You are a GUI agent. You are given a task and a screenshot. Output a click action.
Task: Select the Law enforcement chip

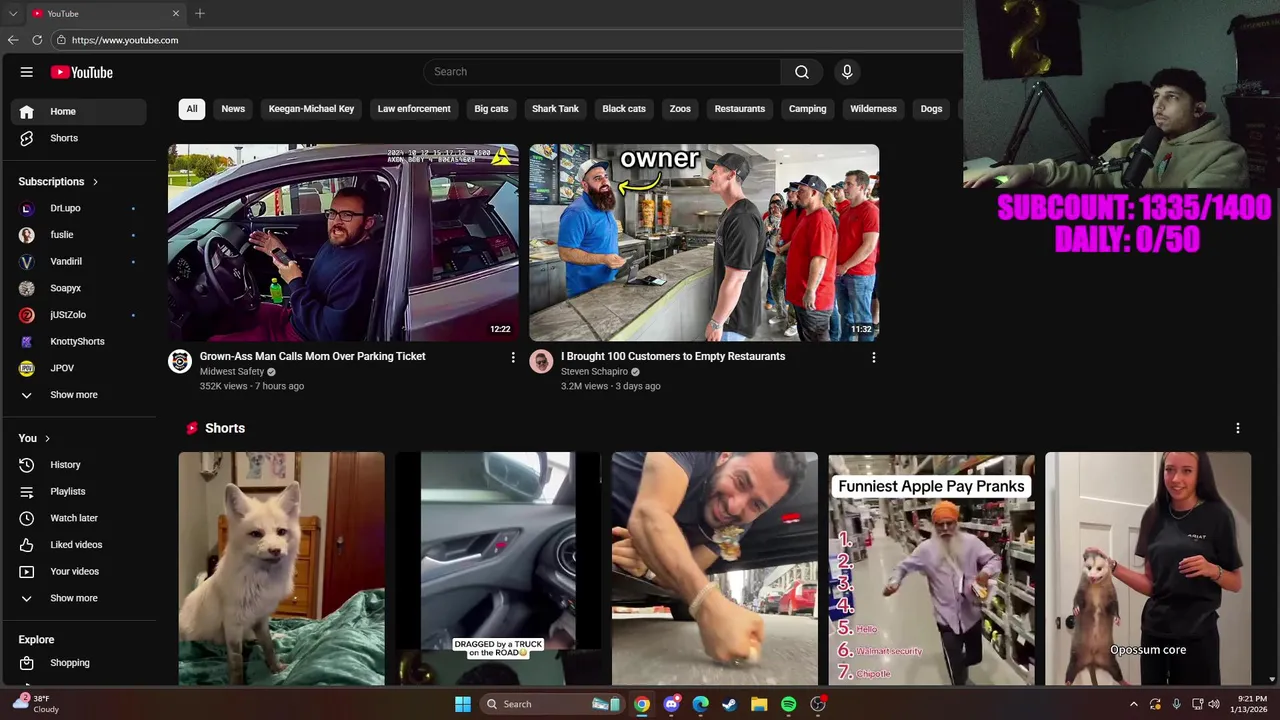414,109
